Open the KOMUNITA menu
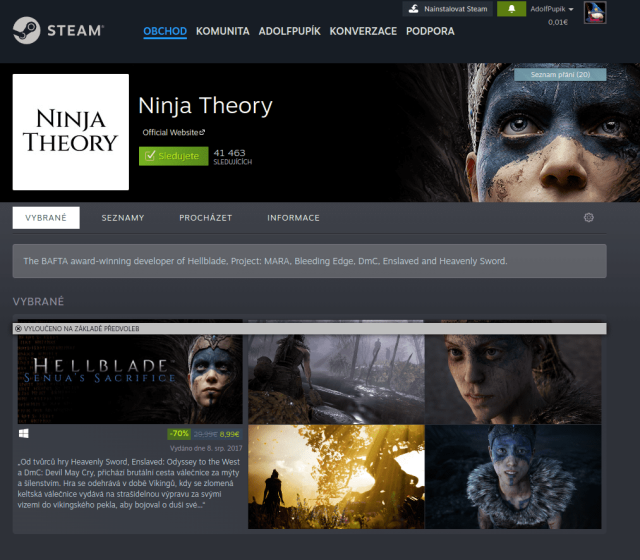This screenshot has height=560, width=640. [222, 31]
